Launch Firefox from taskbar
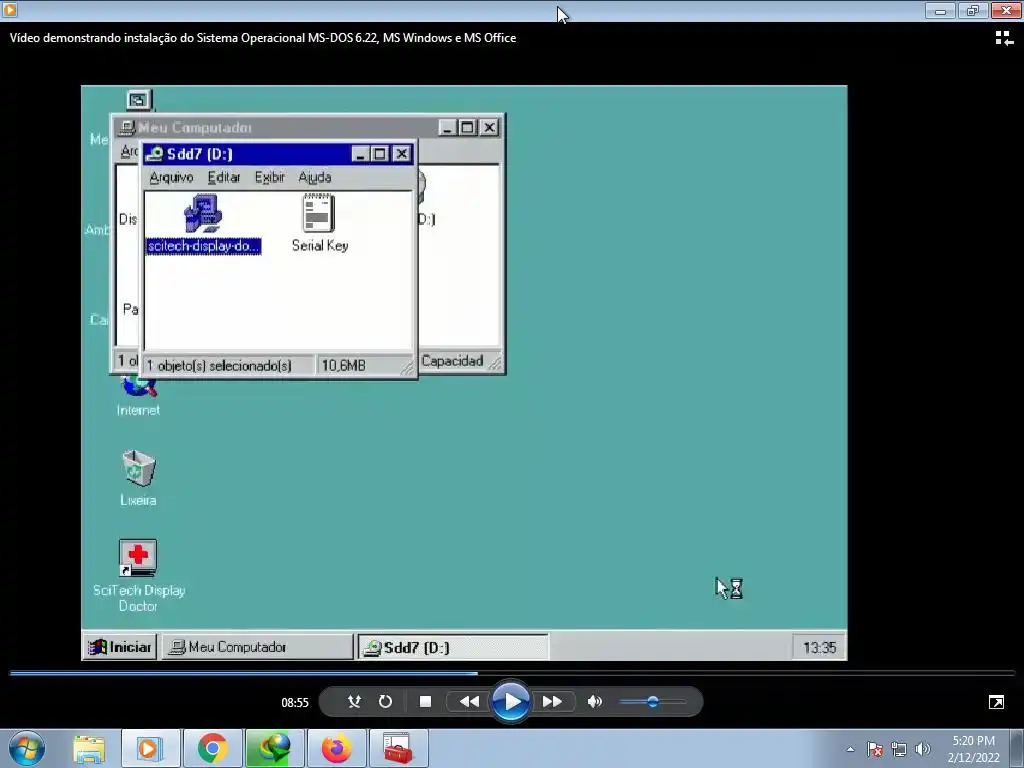 pos(336,749)
